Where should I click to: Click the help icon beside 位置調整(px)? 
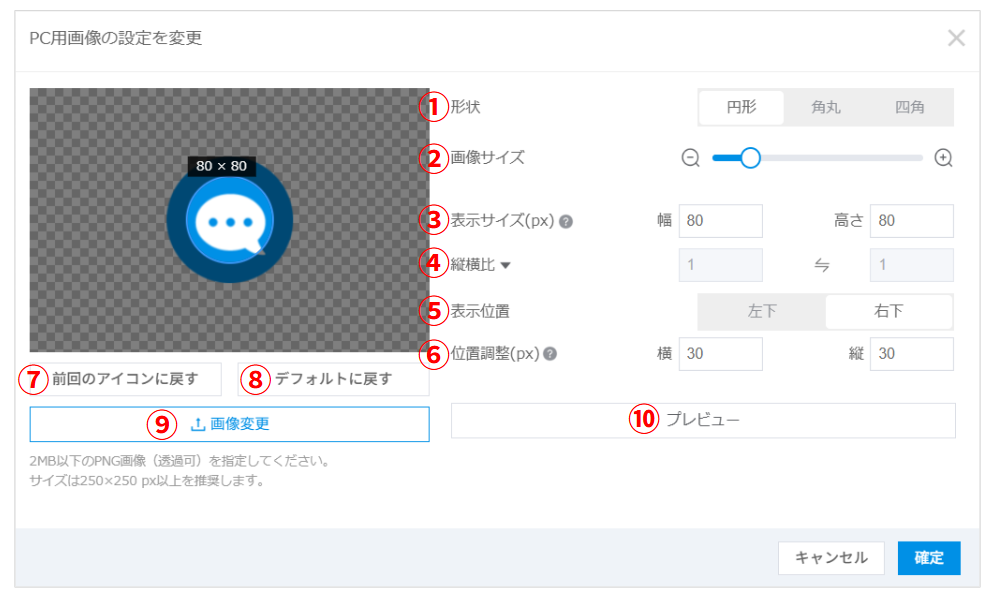[550, 354]
